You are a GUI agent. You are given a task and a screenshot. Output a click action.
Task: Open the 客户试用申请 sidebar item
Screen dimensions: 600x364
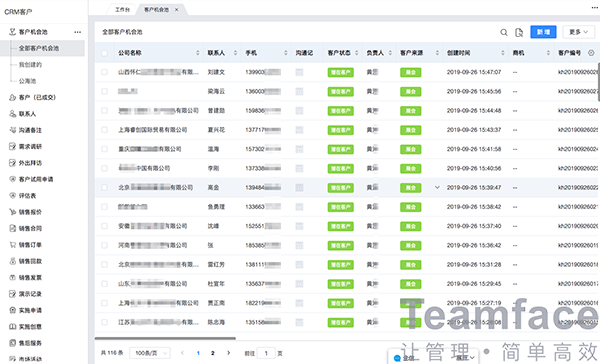pos(36,179)
